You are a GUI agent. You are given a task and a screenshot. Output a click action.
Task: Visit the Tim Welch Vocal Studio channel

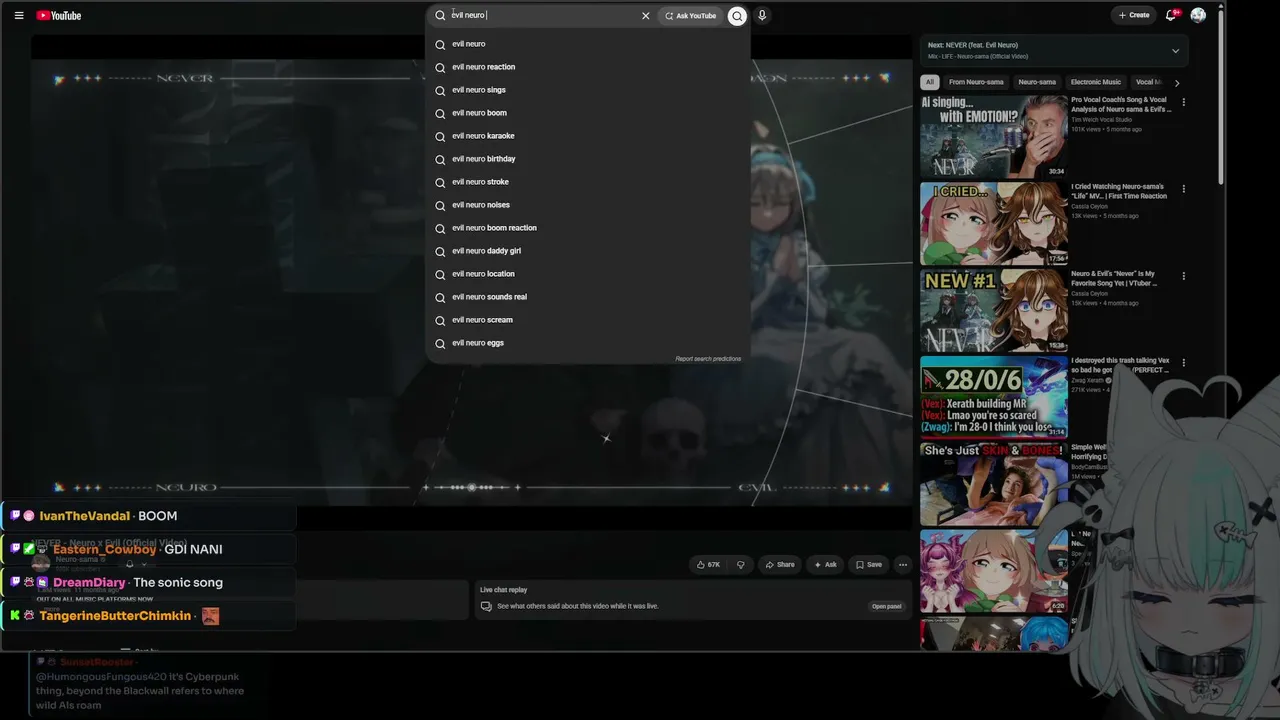point(1101,120)
